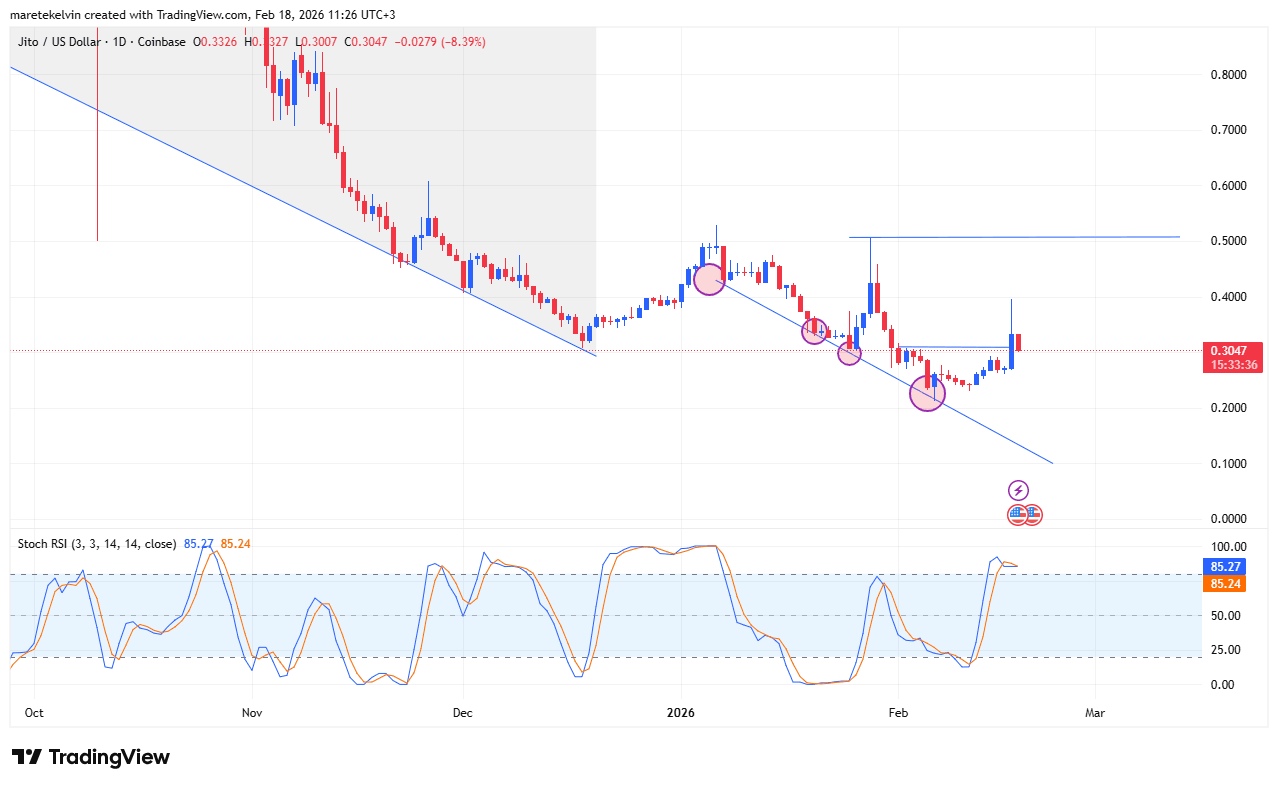Select the Stoch RSI indicator legend title
Viewport: 1278px width, 787px height.
97,543
